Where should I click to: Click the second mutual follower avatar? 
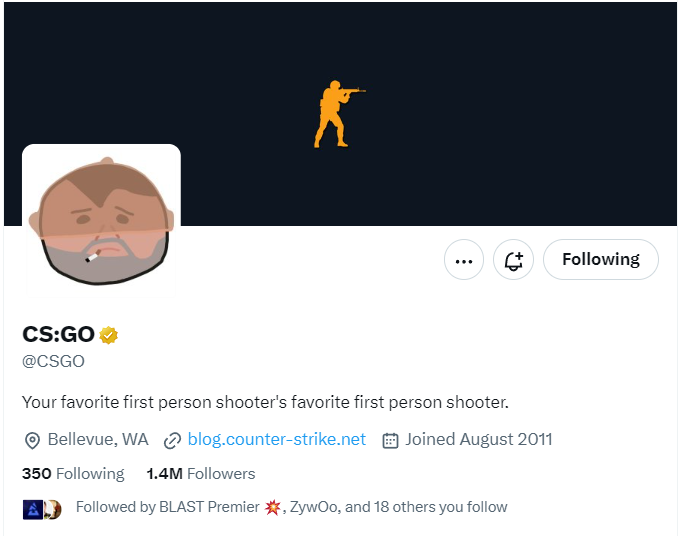pos(52,508)
